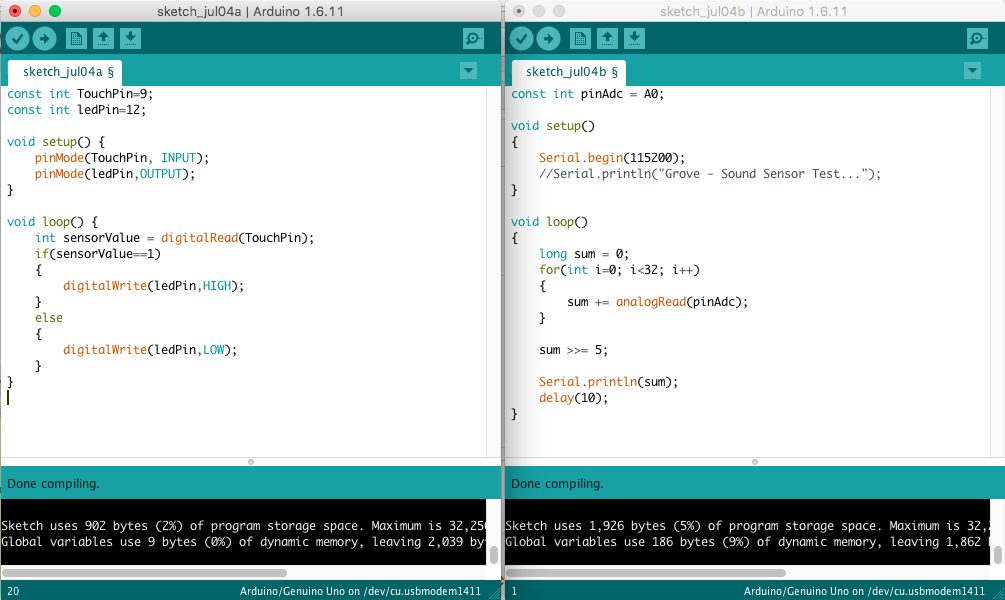Close the sketch_jul04a window
Viewport: 1005px width, 600px height.
click(x=15, y=11)
